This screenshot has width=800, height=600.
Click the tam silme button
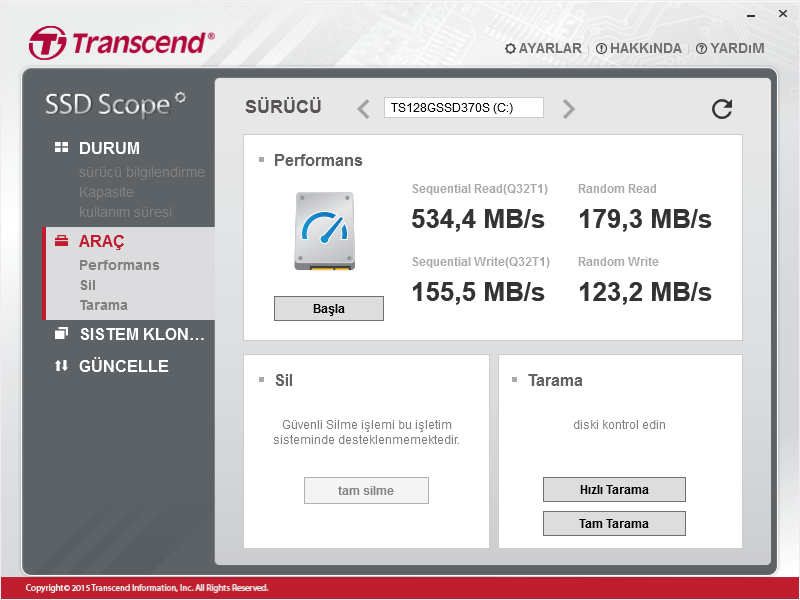point(366,490)
